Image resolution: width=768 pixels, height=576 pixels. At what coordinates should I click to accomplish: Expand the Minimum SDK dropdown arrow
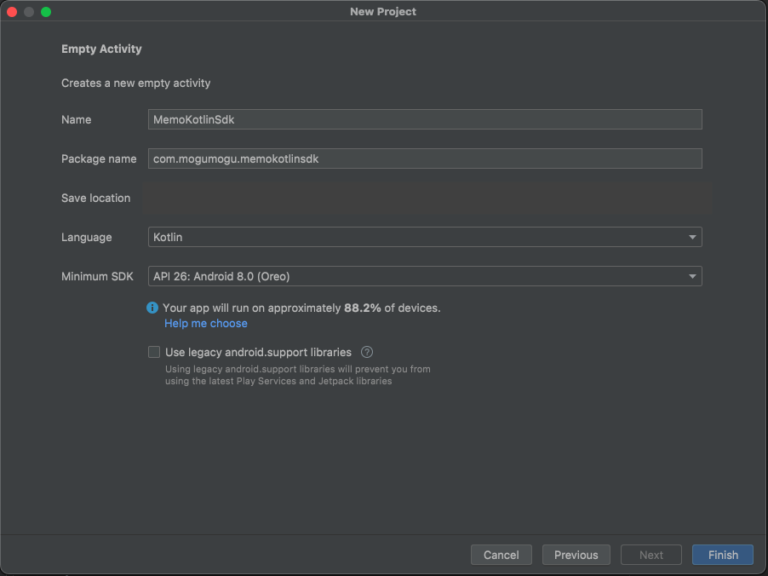[x=692, y=276]
